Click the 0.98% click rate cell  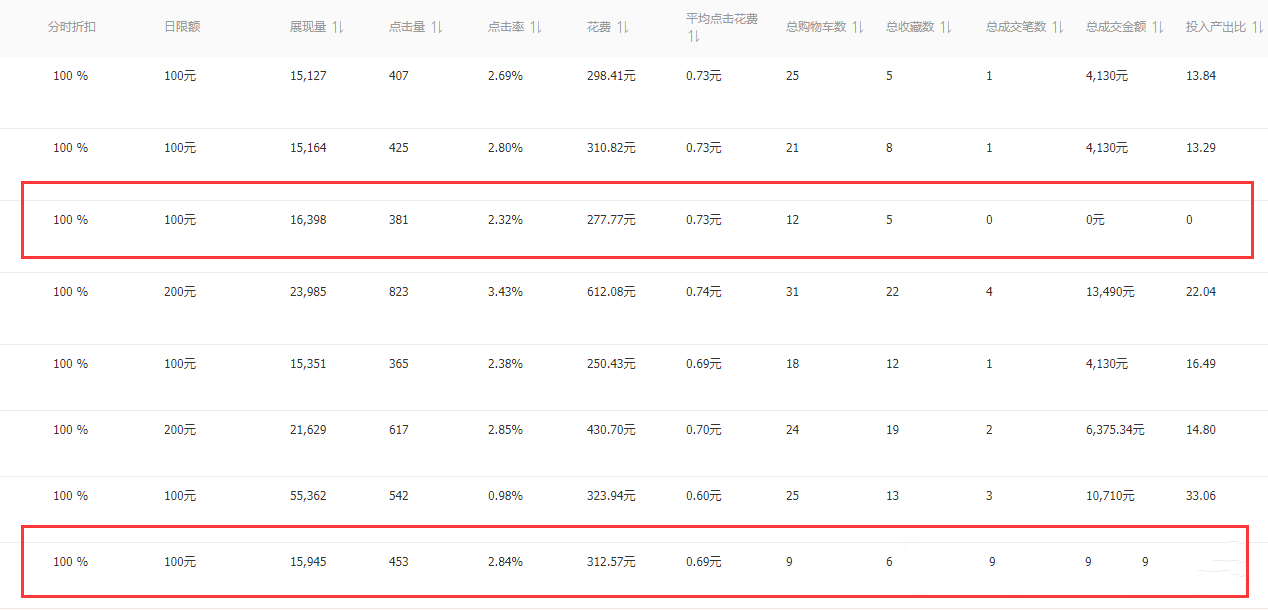point(505,496)
